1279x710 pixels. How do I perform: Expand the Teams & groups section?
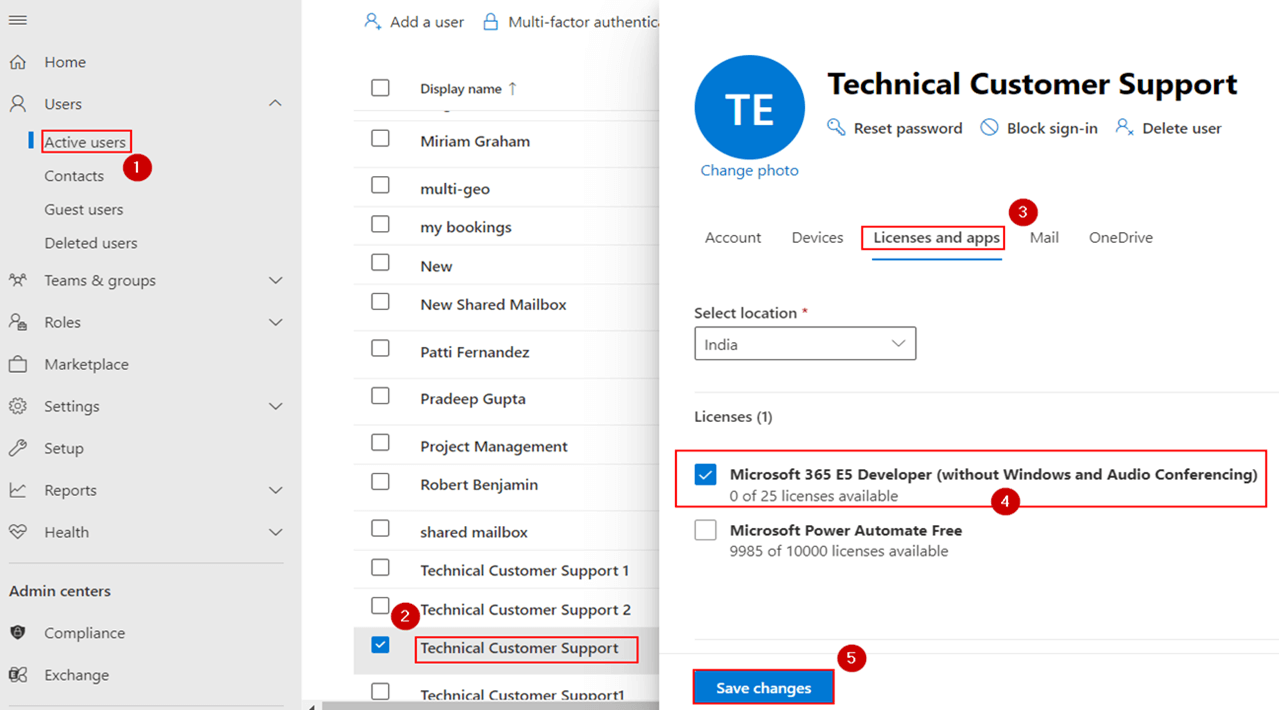coord(275,281)
